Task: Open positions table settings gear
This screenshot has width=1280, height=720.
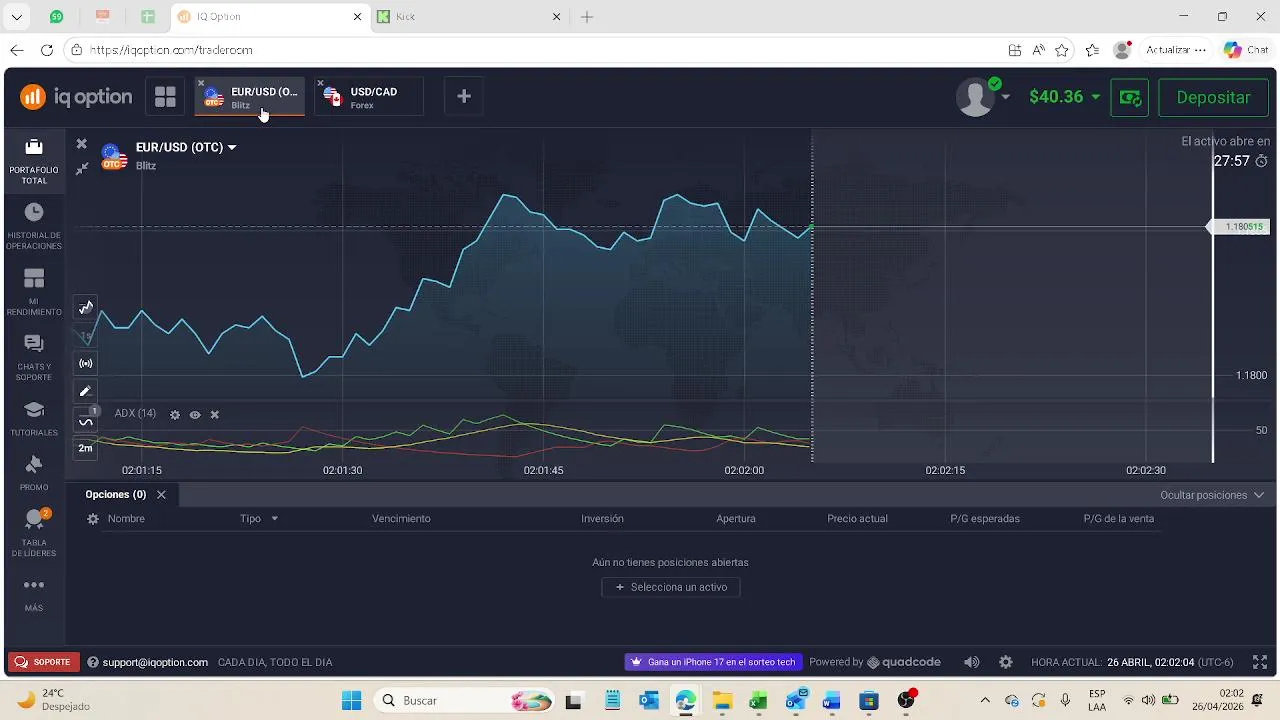Action: (x=93, y=519)
